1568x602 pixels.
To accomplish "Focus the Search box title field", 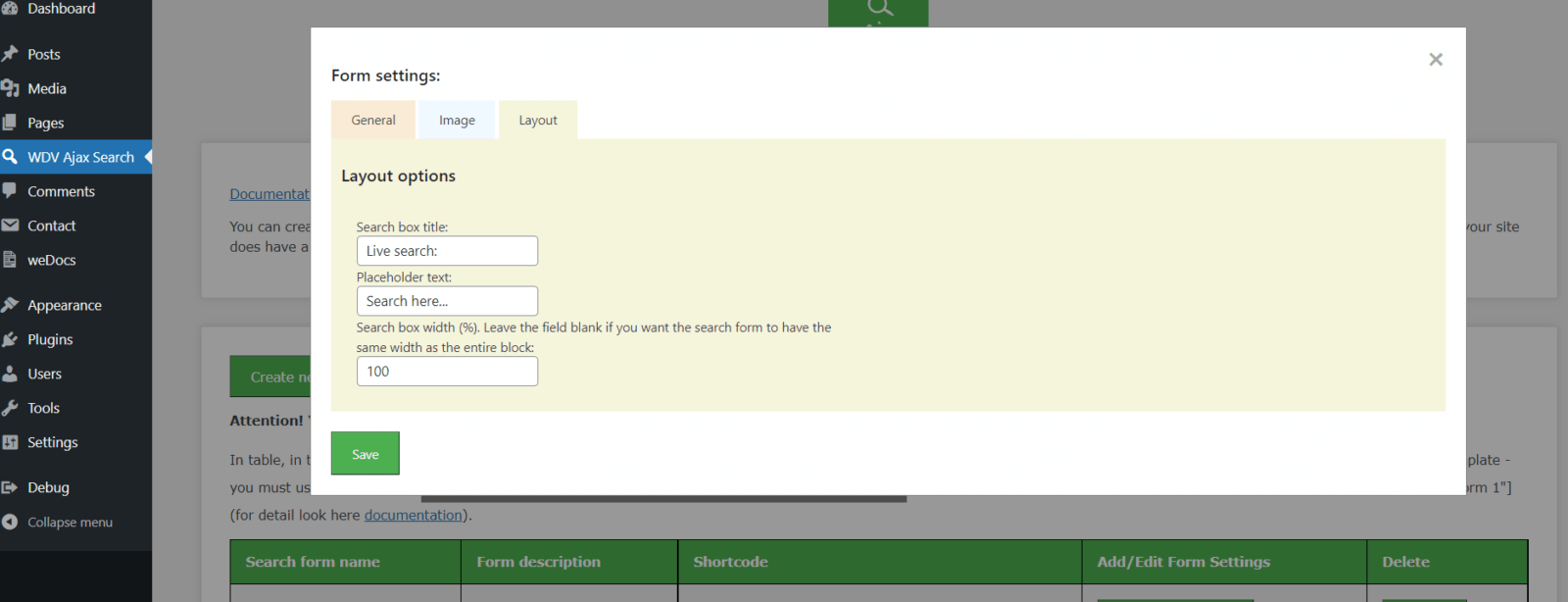I will pos(447,251).
